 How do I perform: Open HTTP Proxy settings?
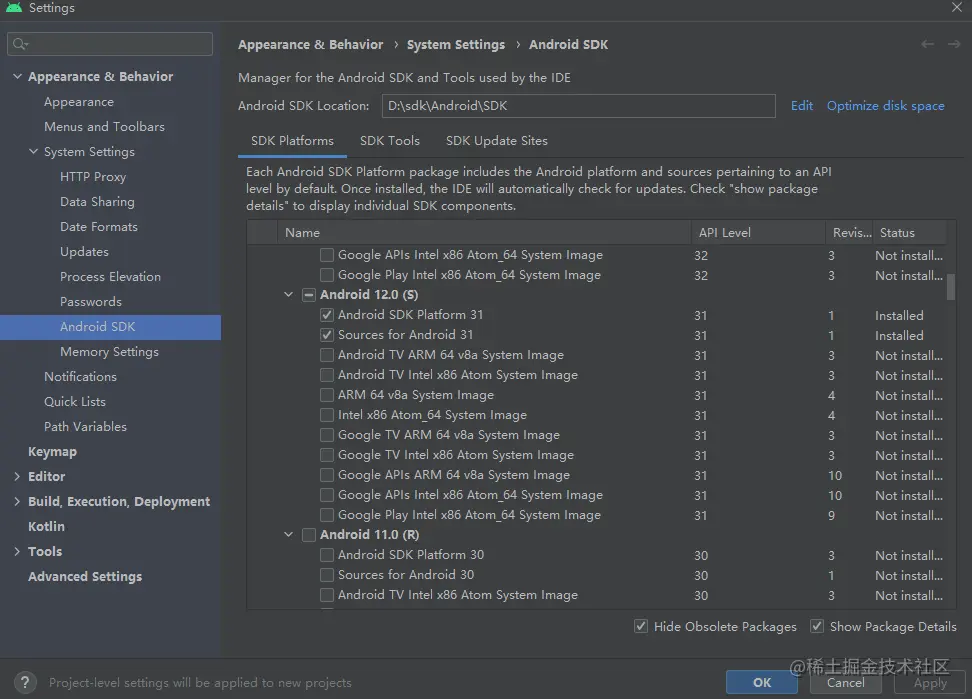(x=93, y=177)
